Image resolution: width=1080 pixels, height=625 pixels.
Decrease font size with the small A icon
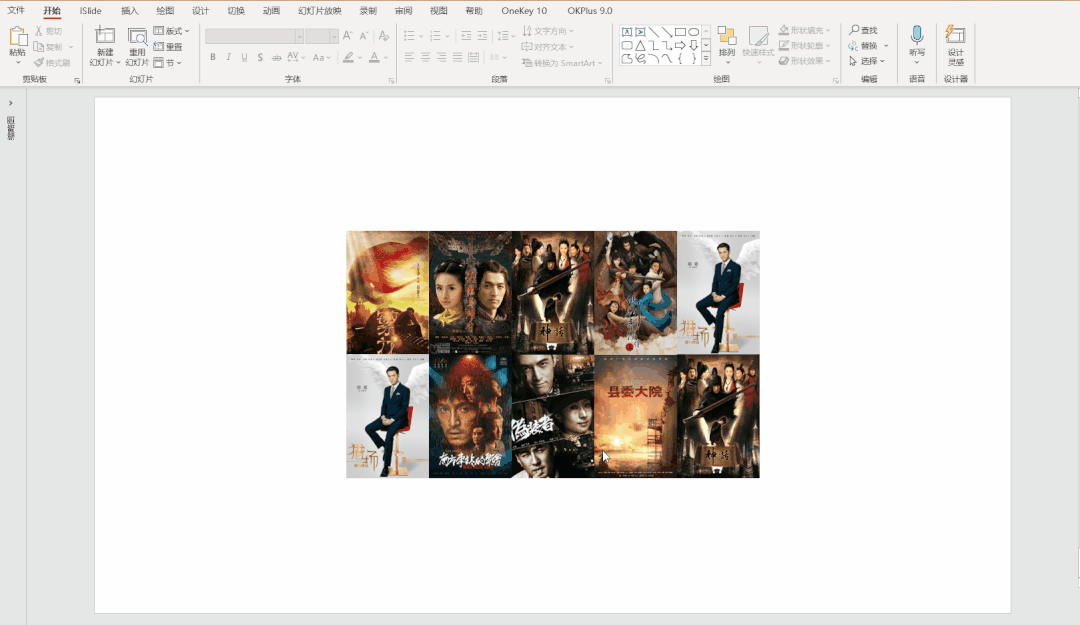pos(364,36)
